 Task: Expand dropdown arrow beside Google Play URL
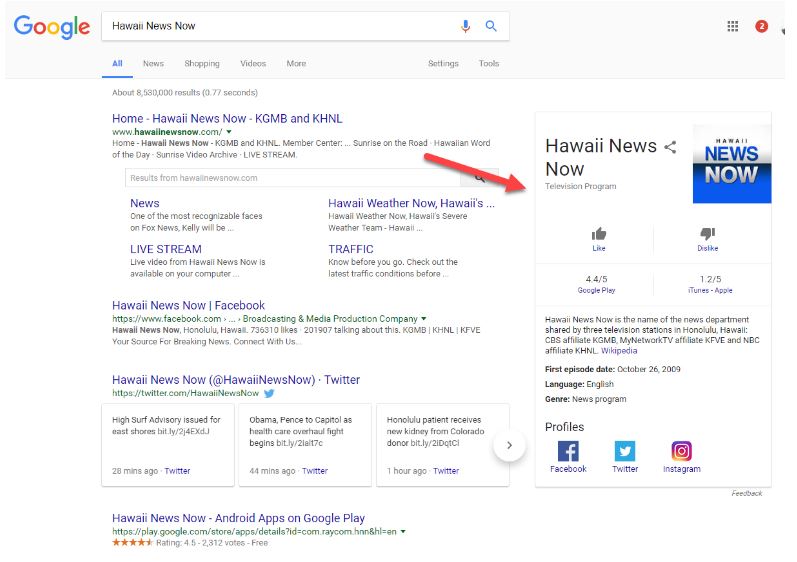click(403, 532)
